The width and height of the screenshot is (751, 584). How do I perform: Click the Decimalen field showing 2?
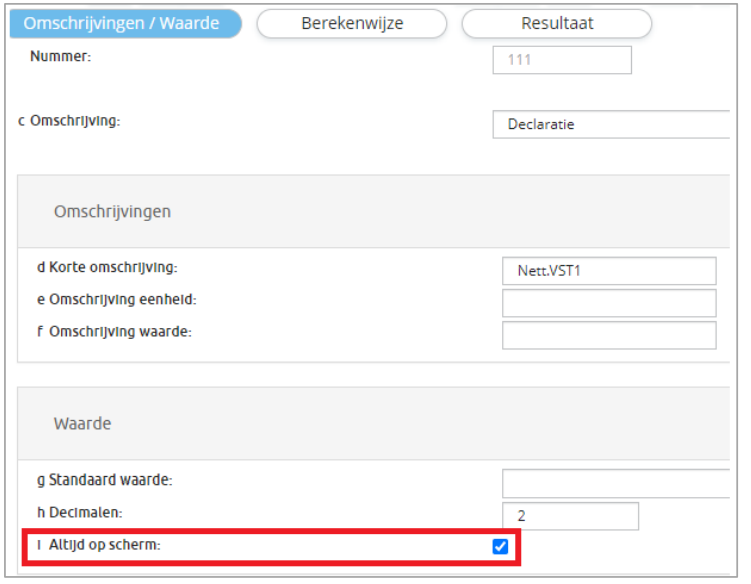click(570, 516)
